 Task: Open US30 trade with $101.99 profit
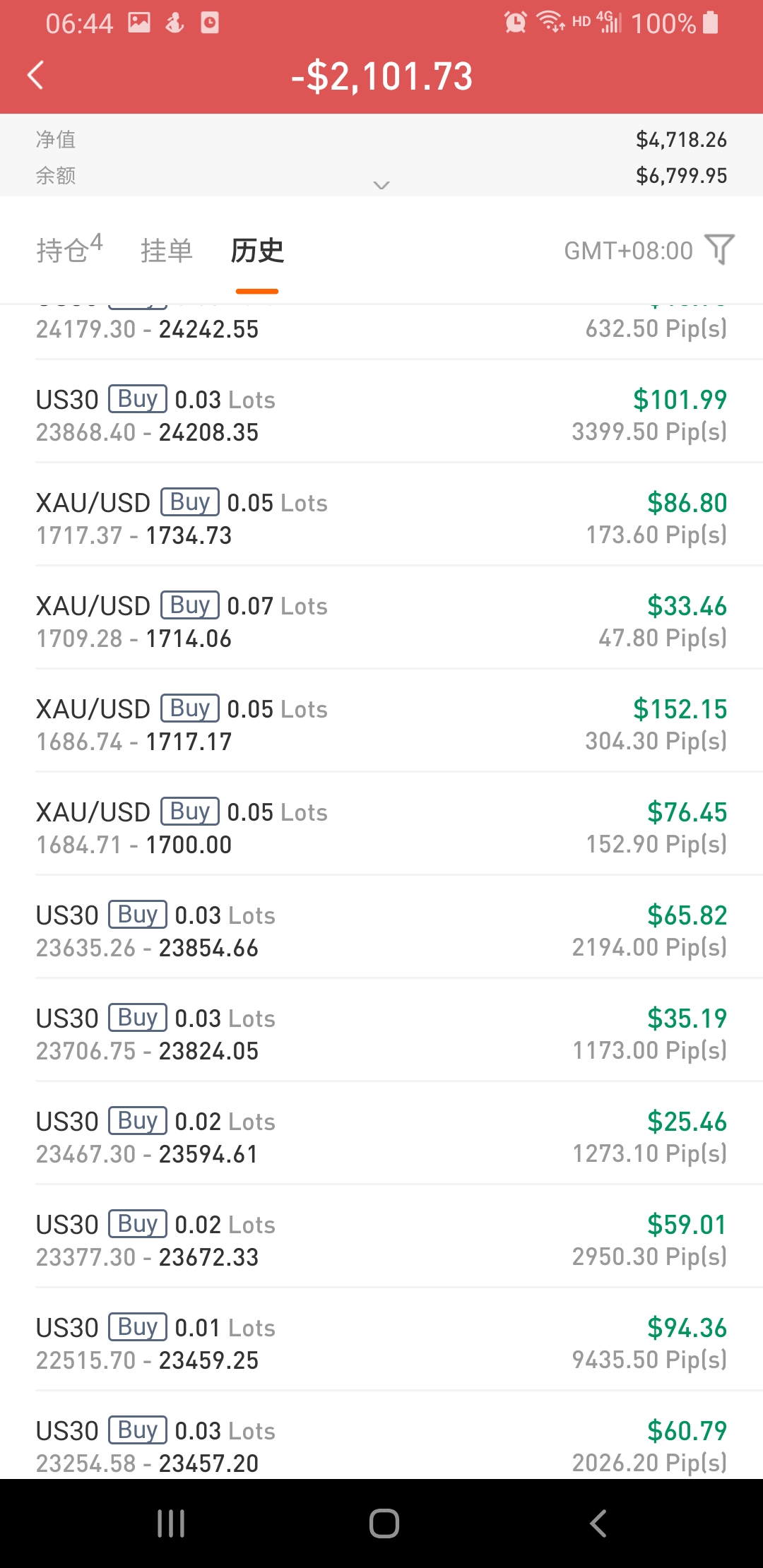[x=381, y=415]
